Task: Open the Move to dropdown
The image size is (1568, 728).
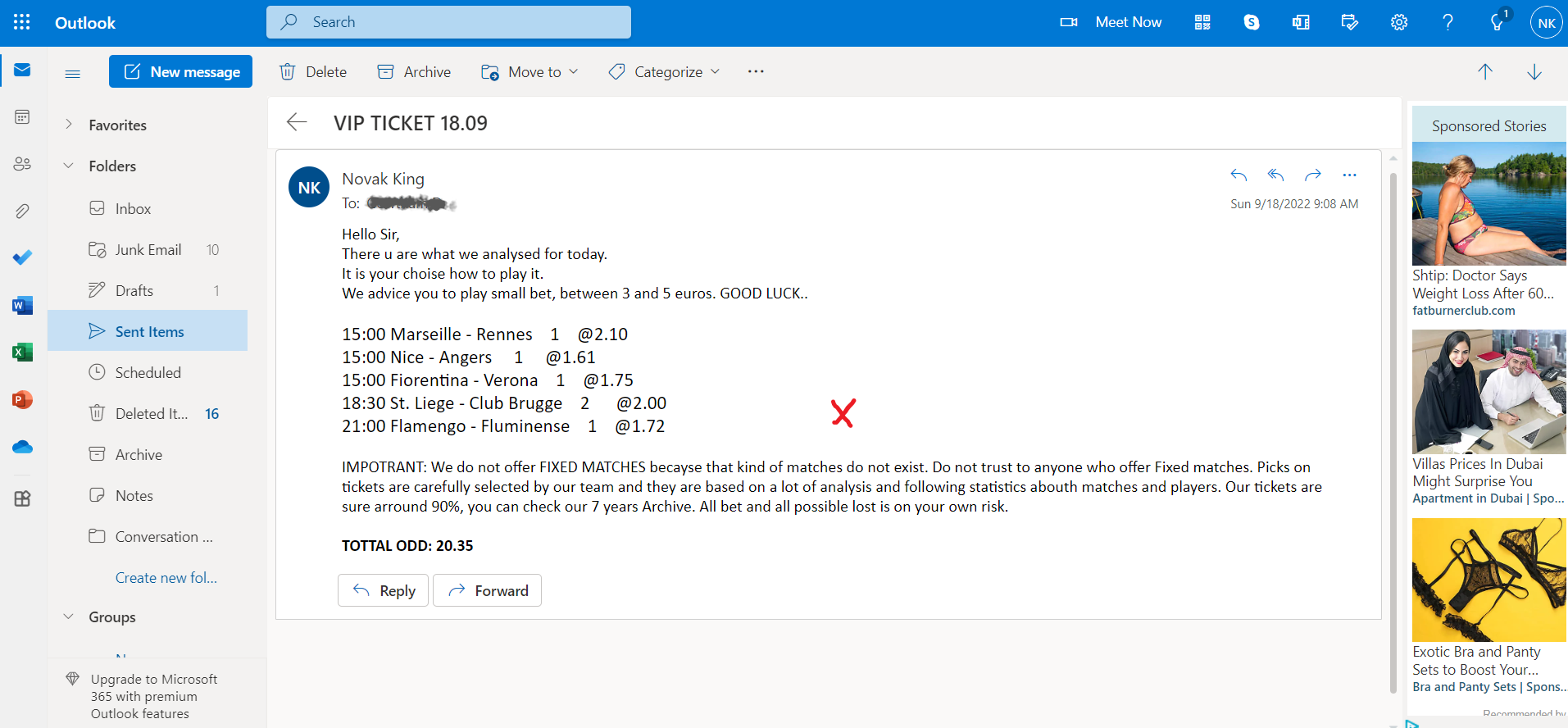Action: 529,72
